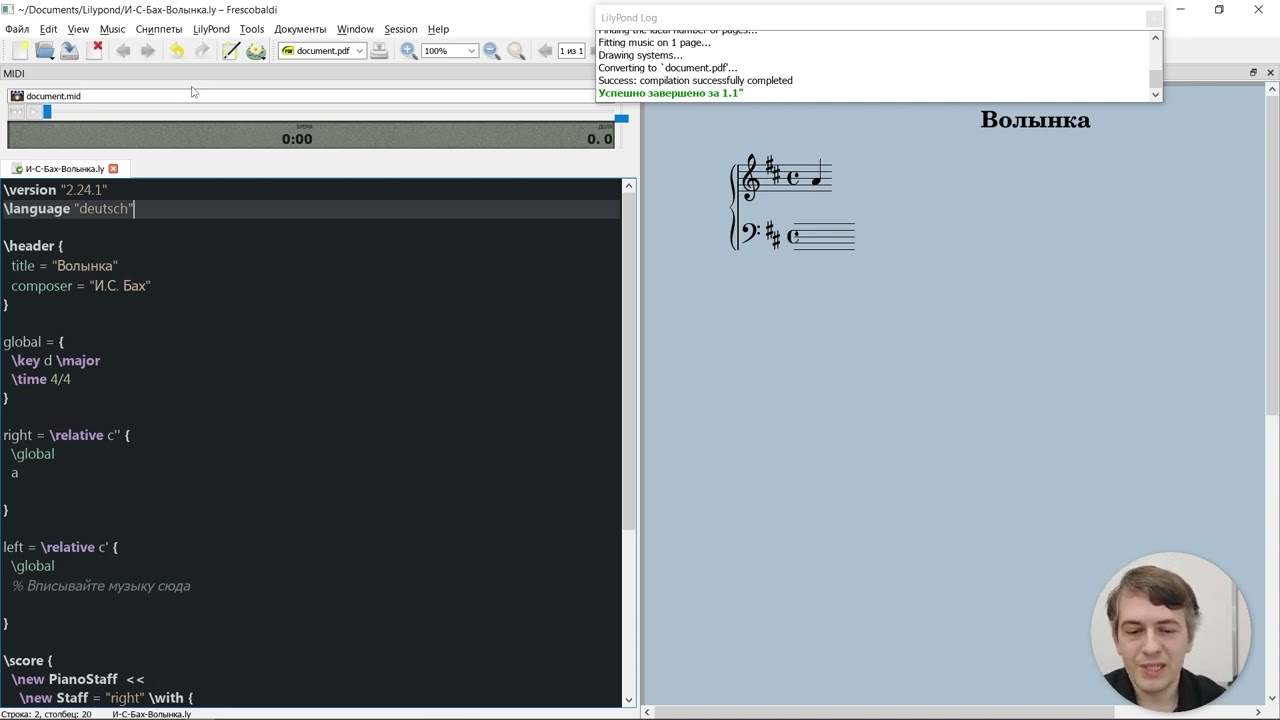Click the Волынка title in the score preview
The width and height of the screenshot is (1280, 720).
1035,120
